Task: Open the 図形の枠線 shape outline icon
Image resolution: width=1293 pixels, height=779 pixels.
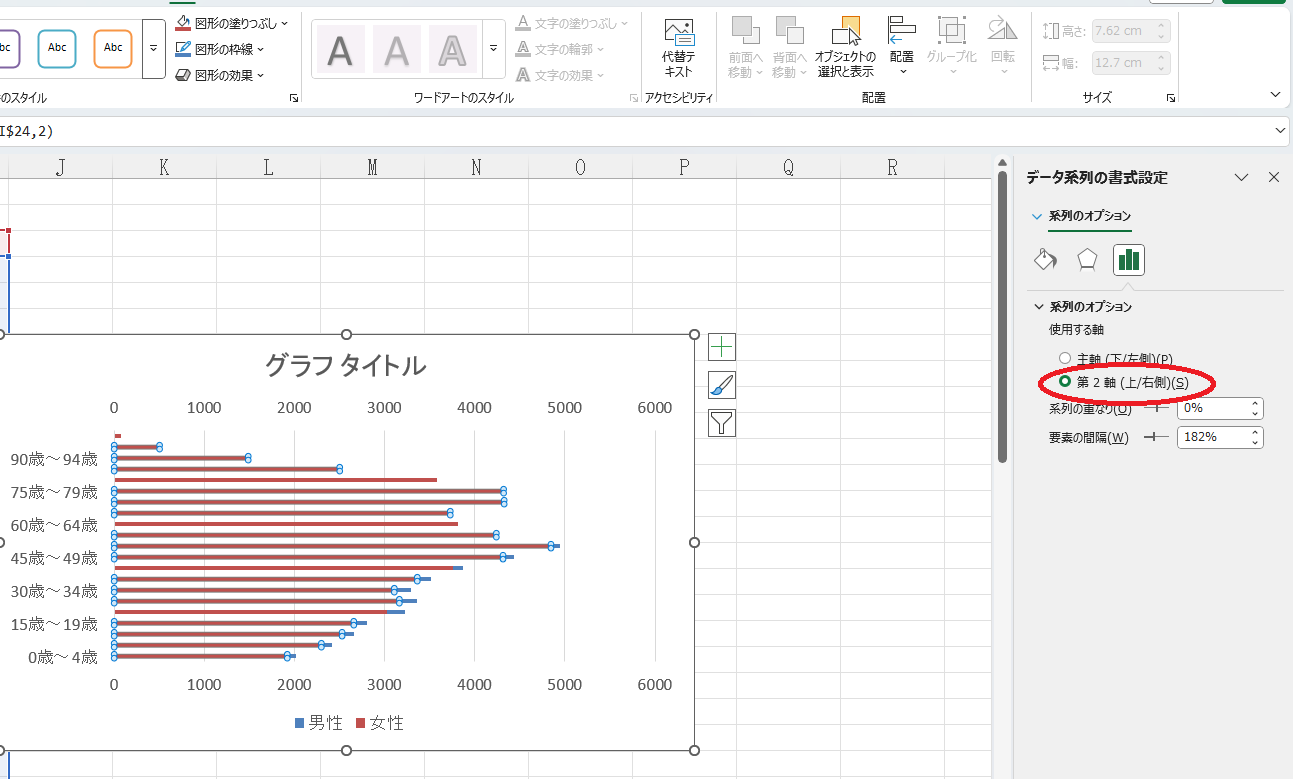Action: (183, 48)
